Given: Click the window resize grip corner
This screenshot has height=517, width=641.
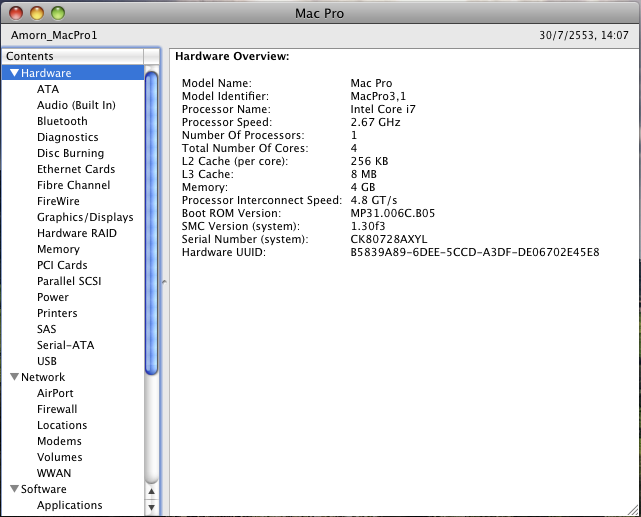Looking at the screenshot, I should 633,510.
